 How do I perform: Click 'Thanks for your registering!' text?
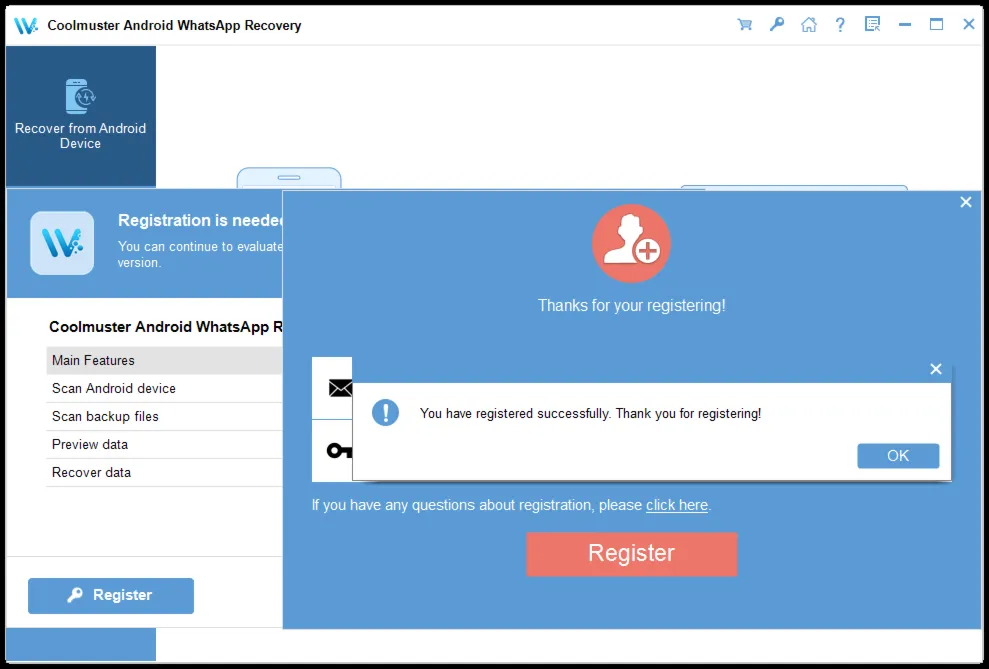click(x=631, y=306)
